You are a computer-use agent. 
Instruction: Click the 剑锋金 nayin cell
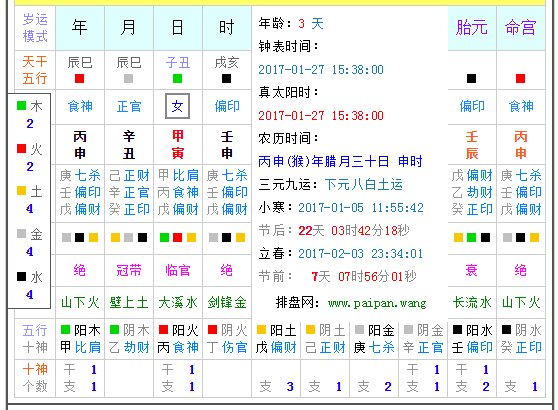[x=227, y=303]
